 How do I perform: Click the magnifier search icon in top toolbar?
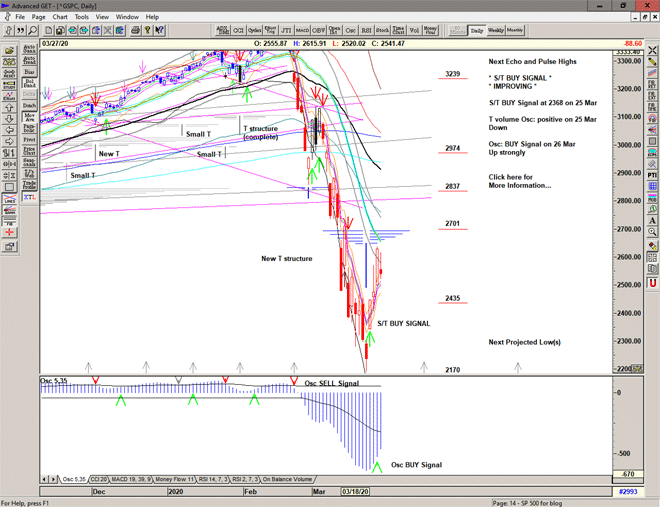32,30
